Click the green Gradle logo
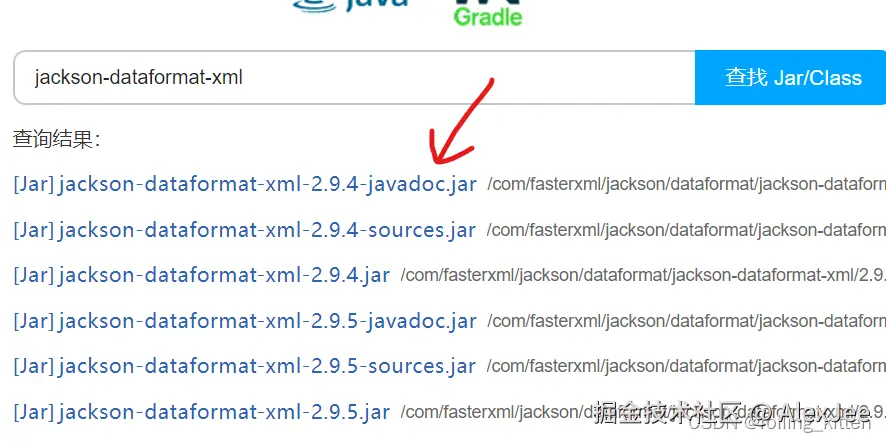886x442 pixels. point(488,13)
